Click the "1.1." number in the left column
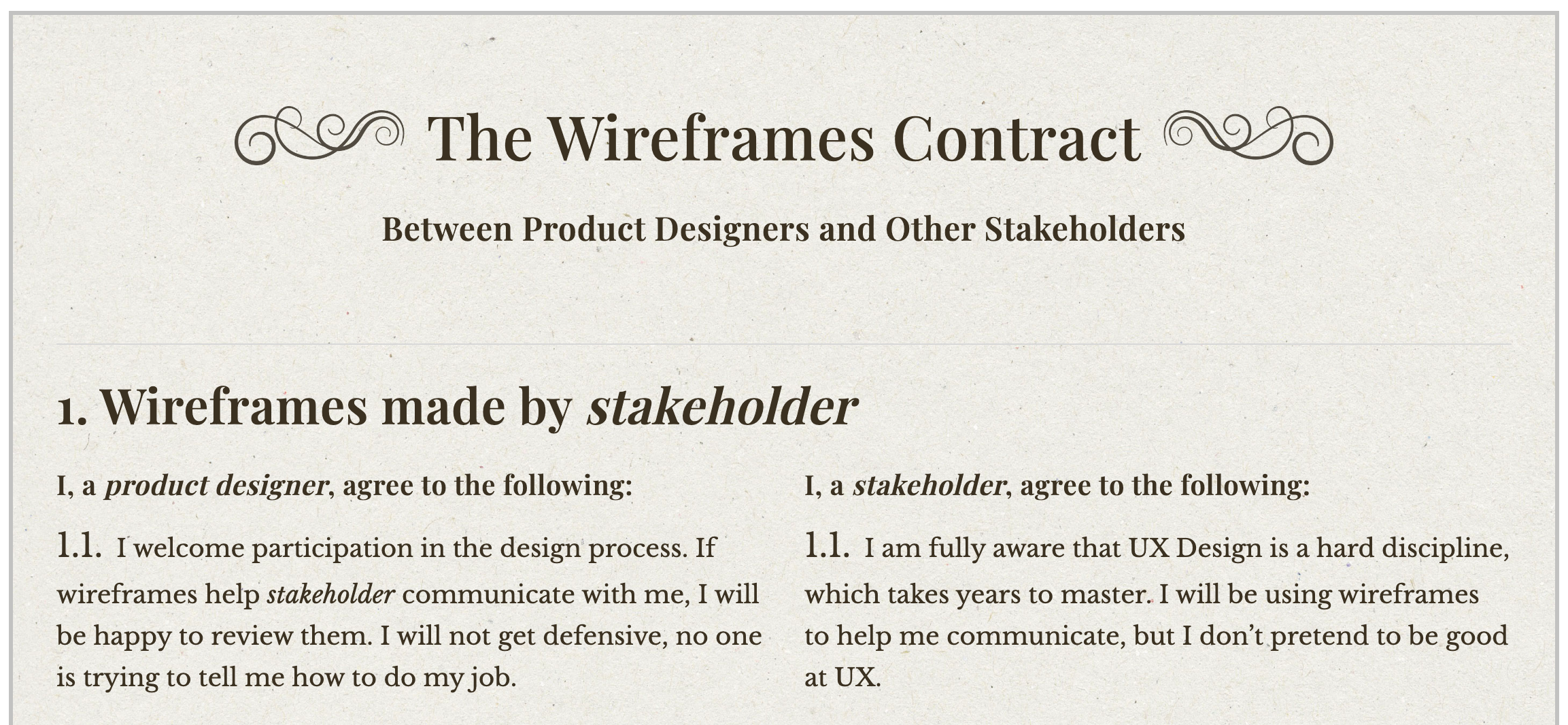This screenshot has height=725, width=1568. coord(80,546)
